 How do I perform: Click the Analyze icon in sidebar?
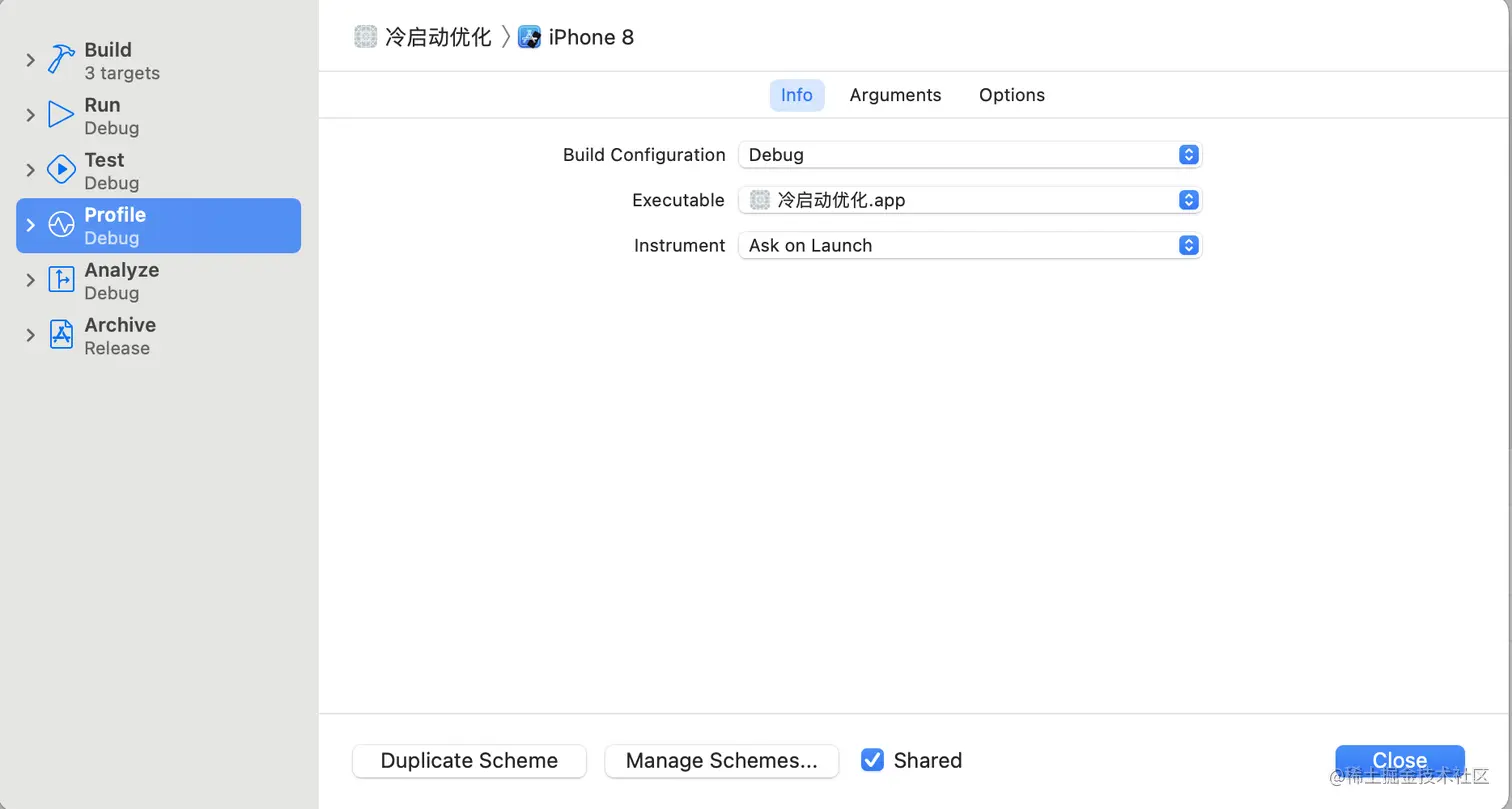pos(61,280)
